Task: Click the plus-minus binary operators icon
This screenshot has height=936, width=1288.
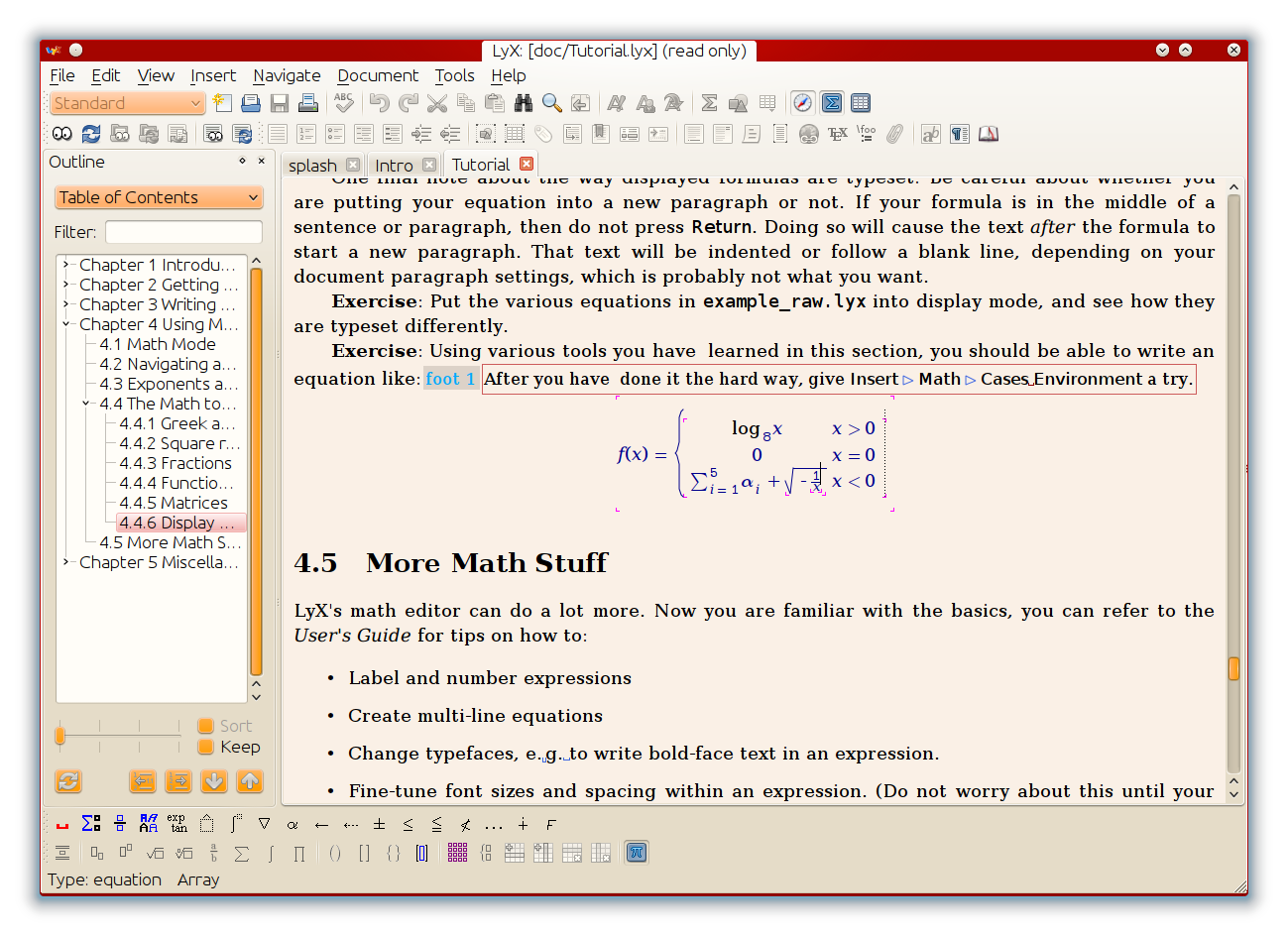Action: 379,824
